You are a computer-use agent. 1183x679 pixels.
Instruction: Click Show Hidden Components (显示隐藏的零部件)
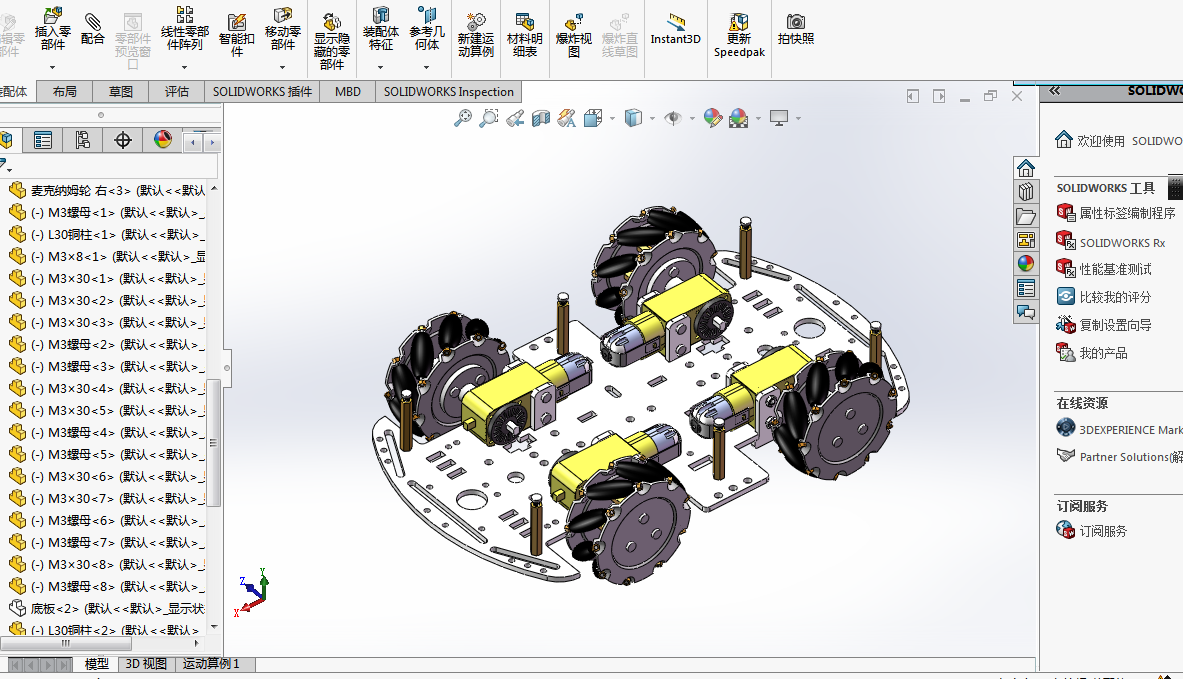tap(332, 41)
